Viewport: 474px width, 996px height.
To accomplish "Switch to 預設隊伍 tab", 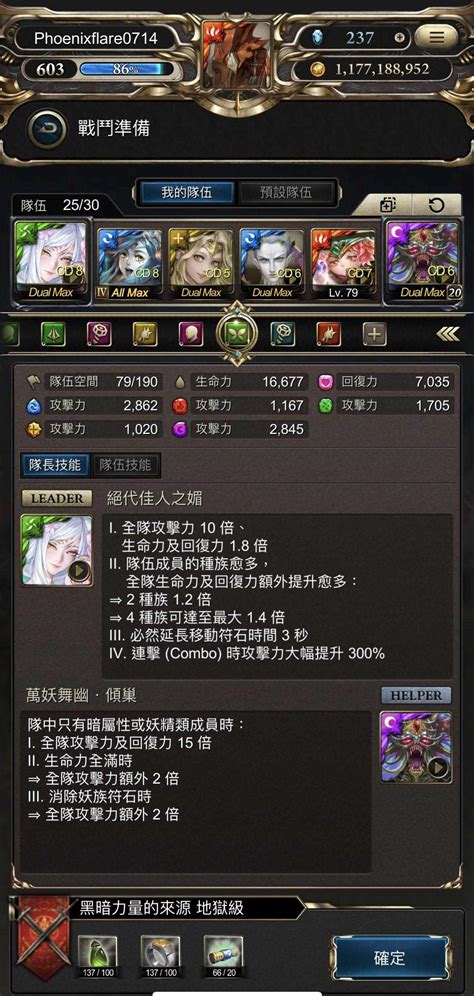I will coord(286,192).
